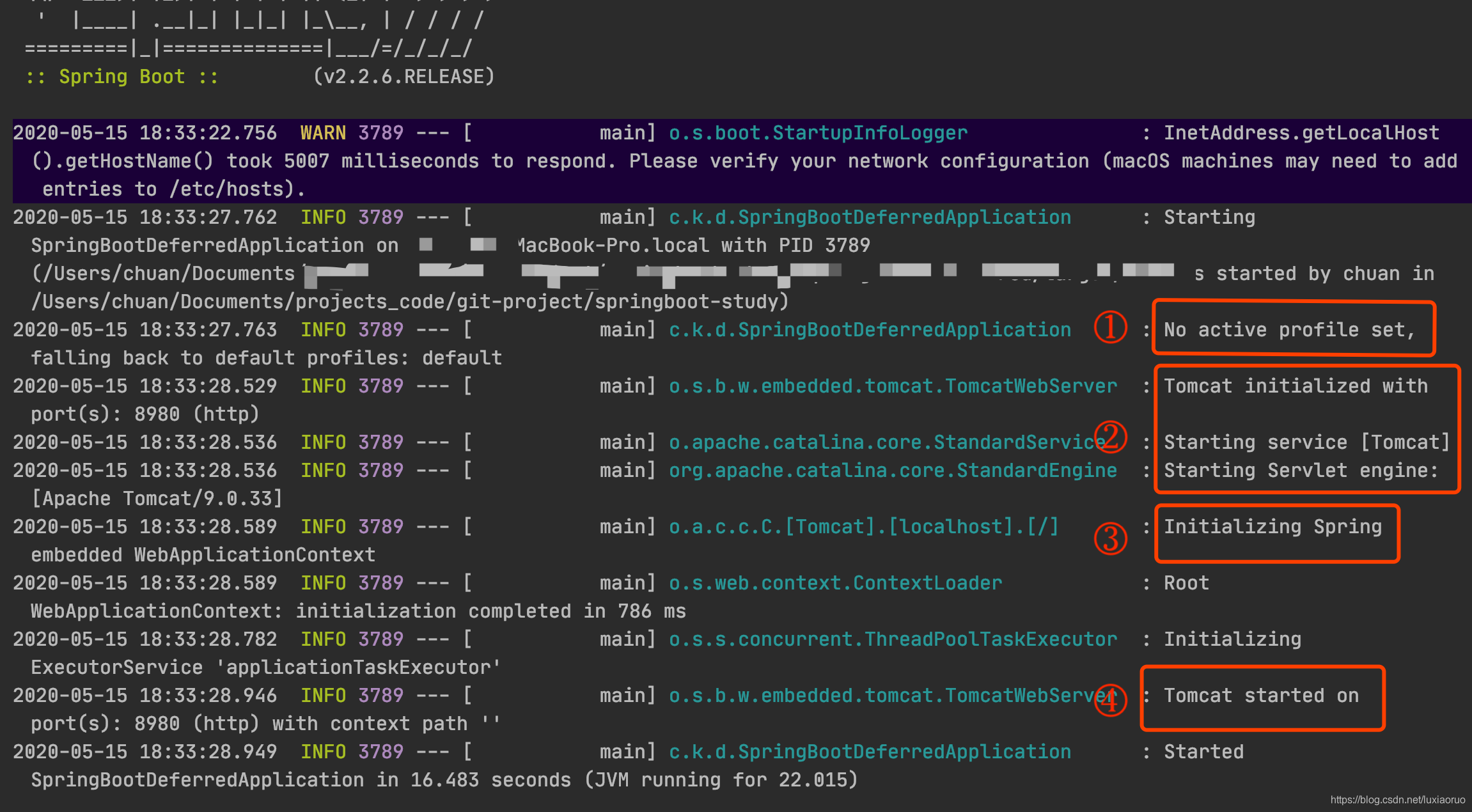Viewport: 1472px width, 812px height.
Task: Click 'Initializing Spring' boxed message
Action: (1272, 527)
